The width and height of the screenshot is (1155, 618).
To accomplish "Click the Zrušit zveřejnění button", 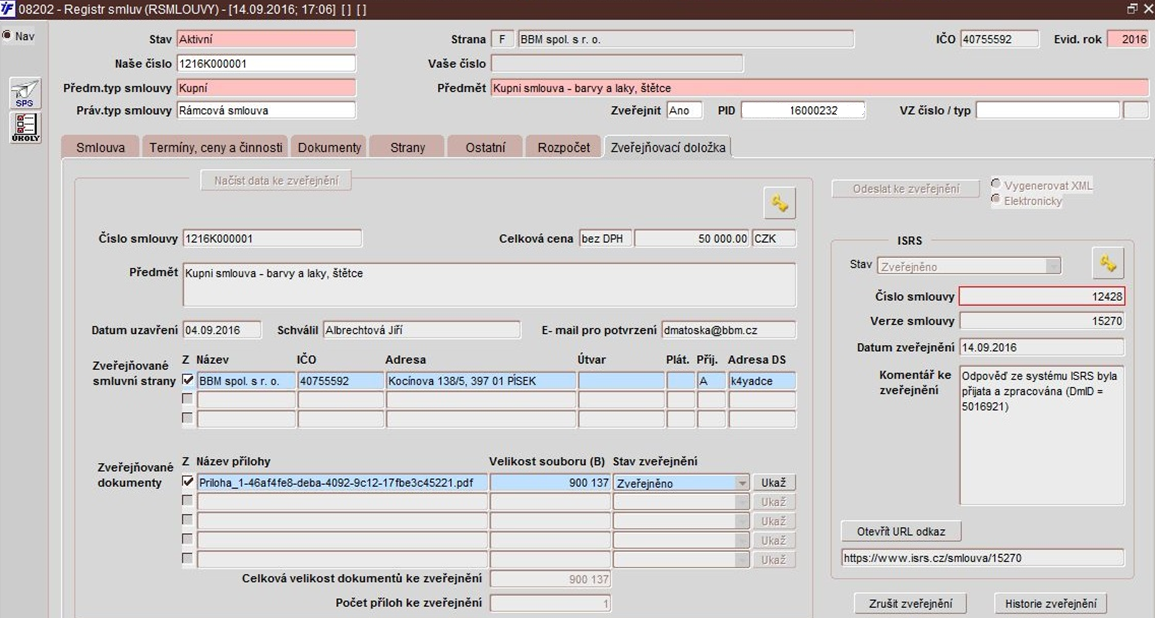I will [x=910, y=604].
